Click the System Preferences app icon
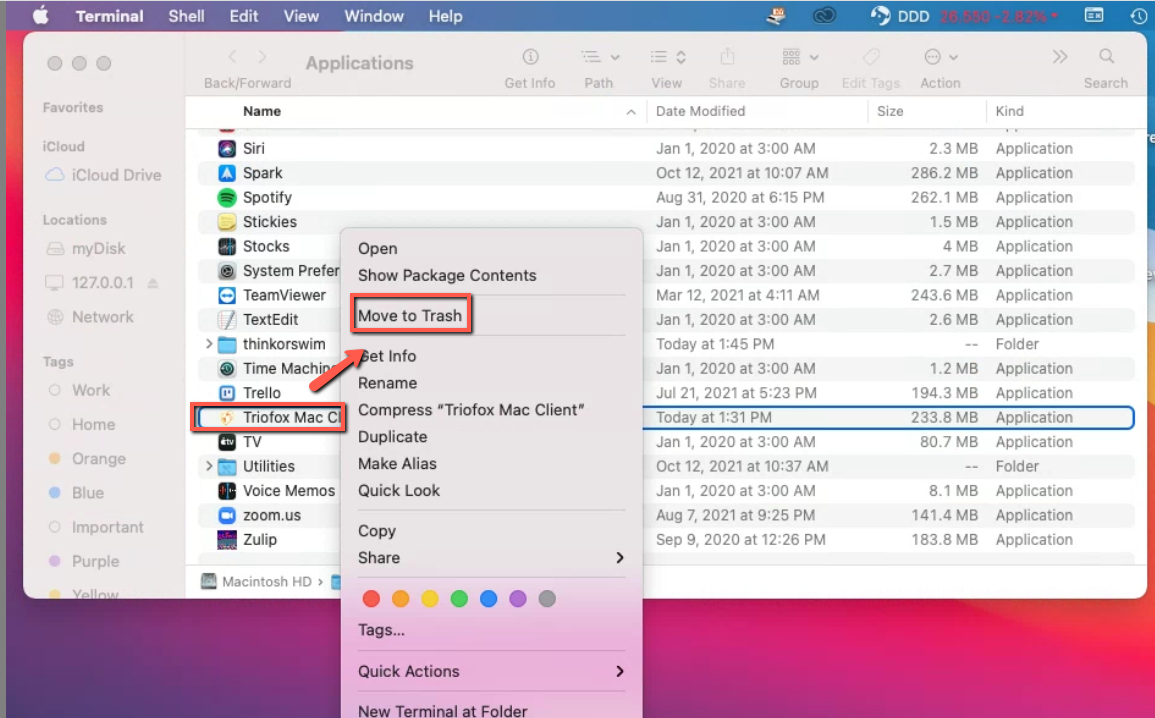 click(x=227, y=271)
